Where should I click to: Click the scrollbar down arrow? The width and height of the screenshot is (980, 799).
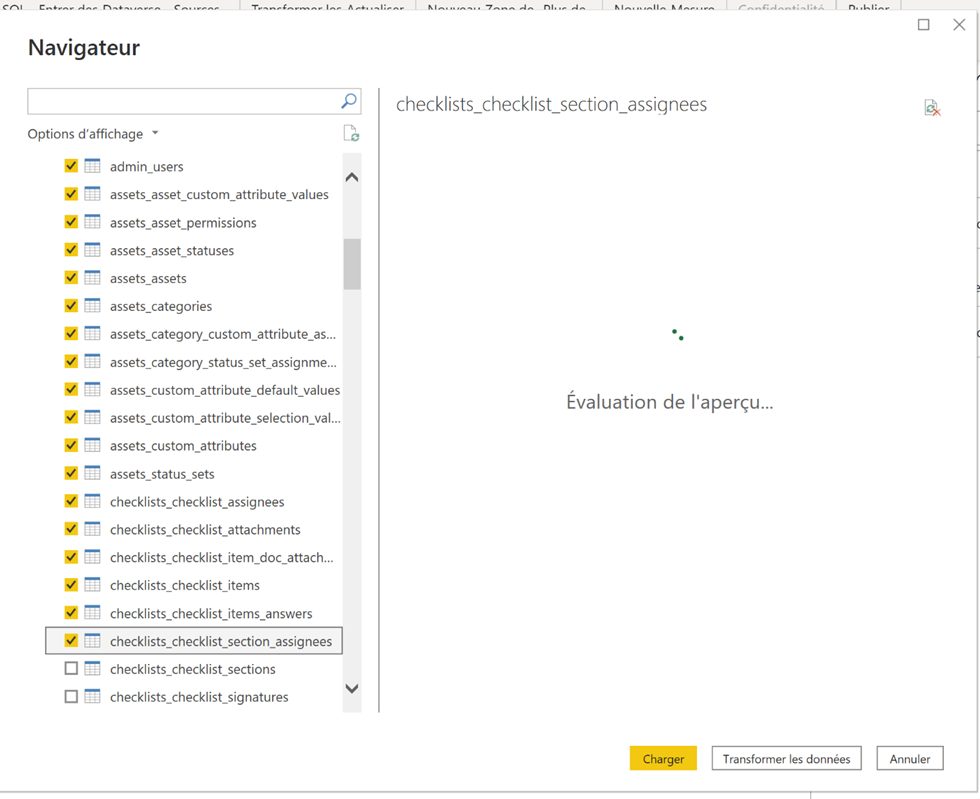[352, 688]
